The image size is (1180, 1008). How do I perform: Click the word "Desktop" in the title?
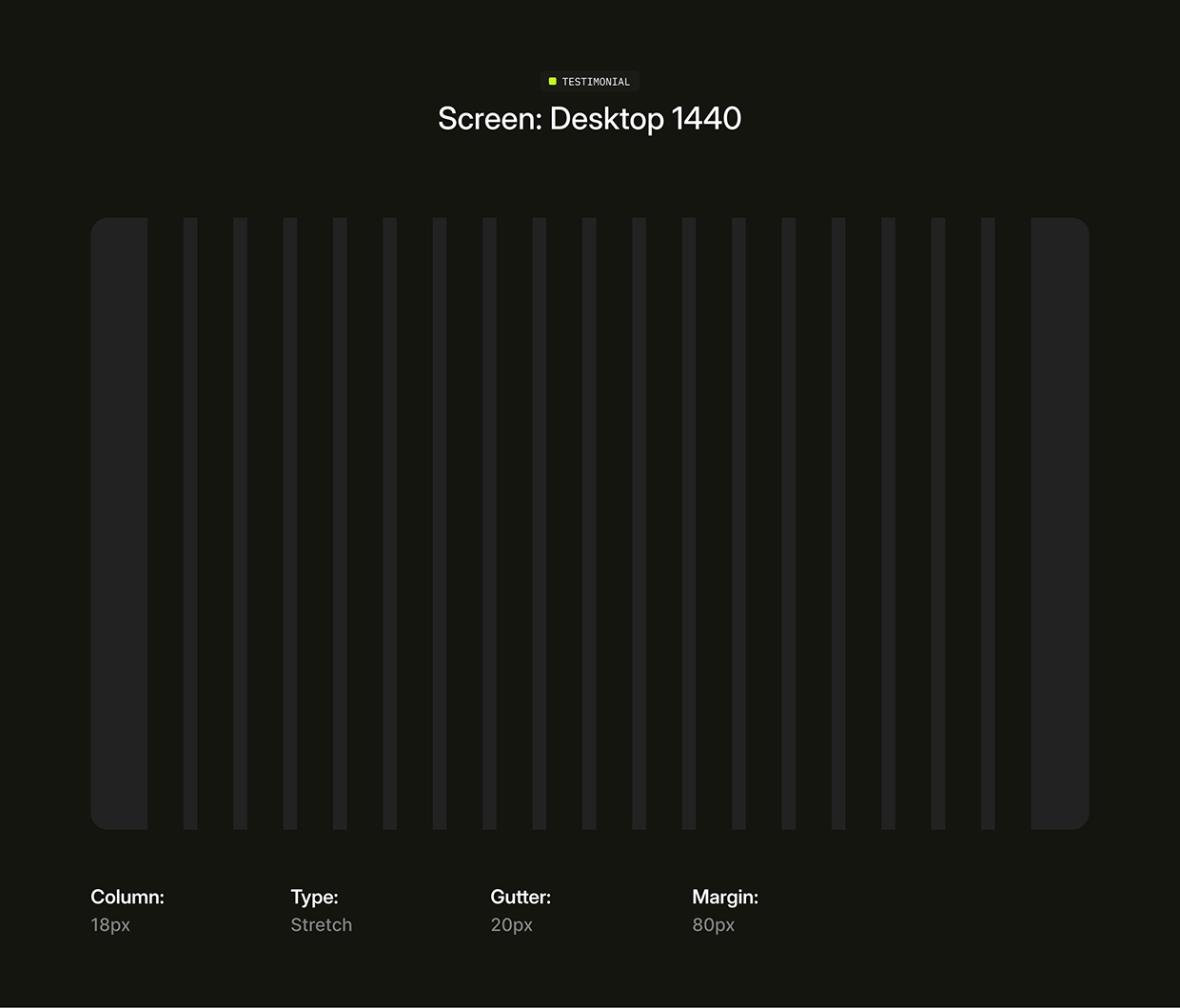(607, 119)
